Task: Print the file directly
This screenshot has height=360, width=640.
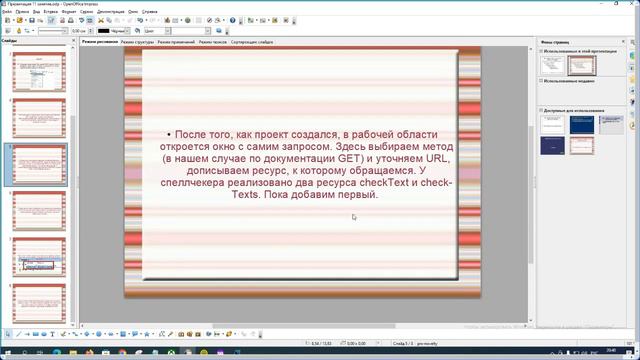Action: click(x=71, y=20)
